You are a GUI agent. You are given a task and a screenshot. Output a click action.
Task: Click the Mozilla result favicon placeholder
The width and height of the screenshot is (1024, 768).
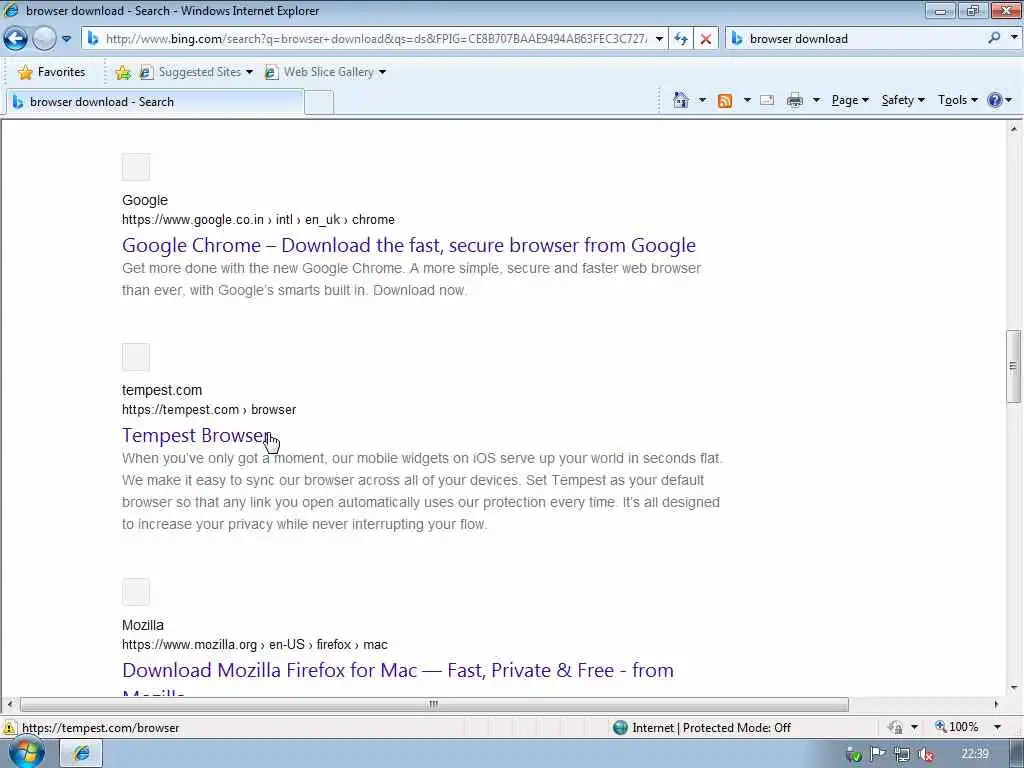136,592
